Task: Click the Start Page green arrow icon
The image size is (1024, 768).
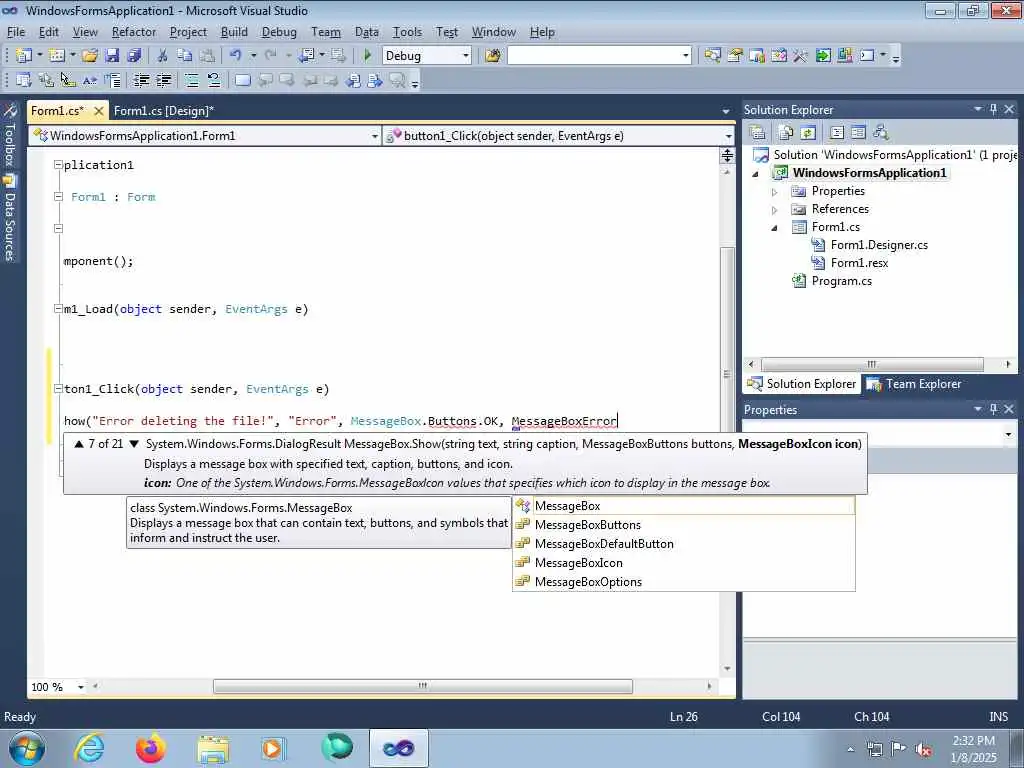Action: 823,56
